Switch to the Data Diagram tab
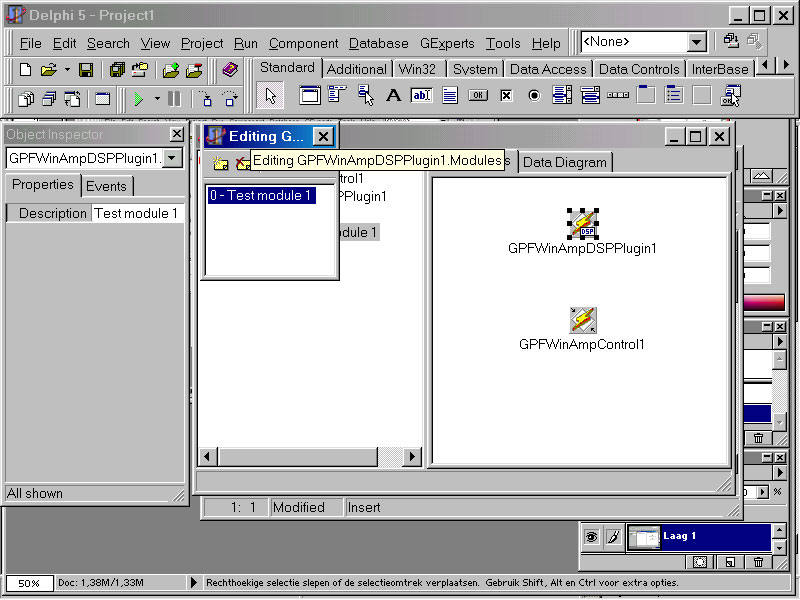The image size is (800, 600). 565,162
